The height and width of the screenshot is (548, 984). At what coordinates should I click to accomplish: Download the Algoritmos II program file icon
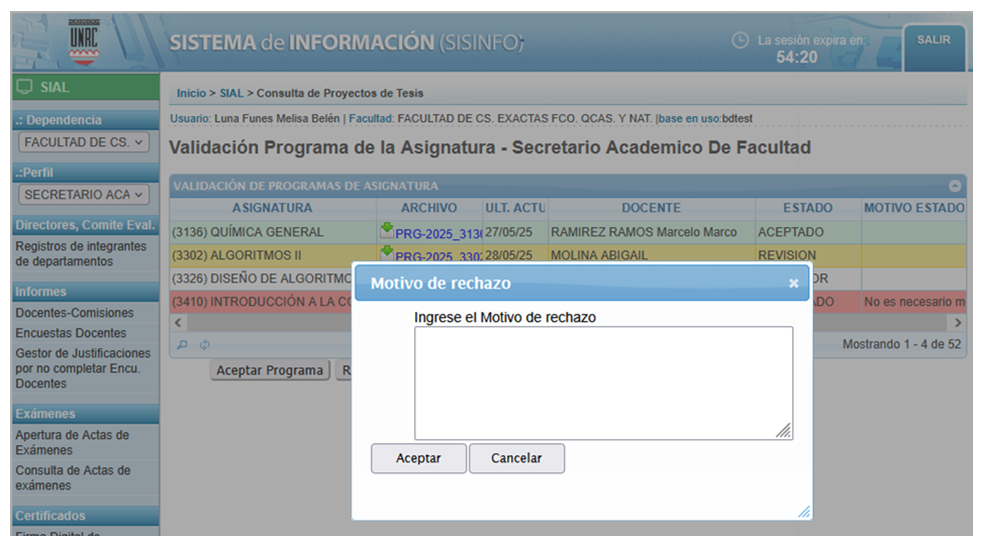(387, 253)
